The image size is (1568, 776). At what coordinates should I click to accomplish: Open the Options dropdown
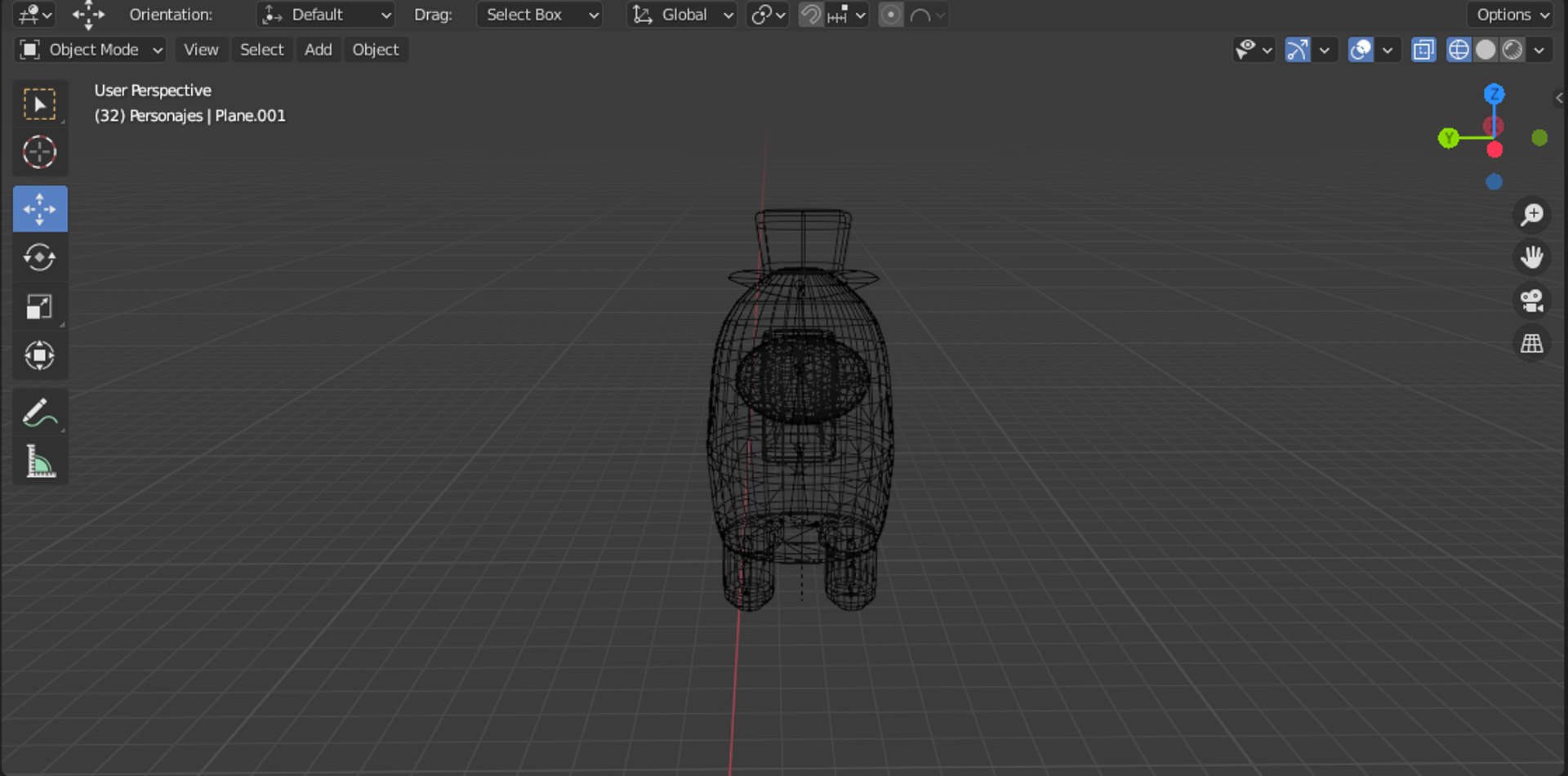(x=1512, y=15)
